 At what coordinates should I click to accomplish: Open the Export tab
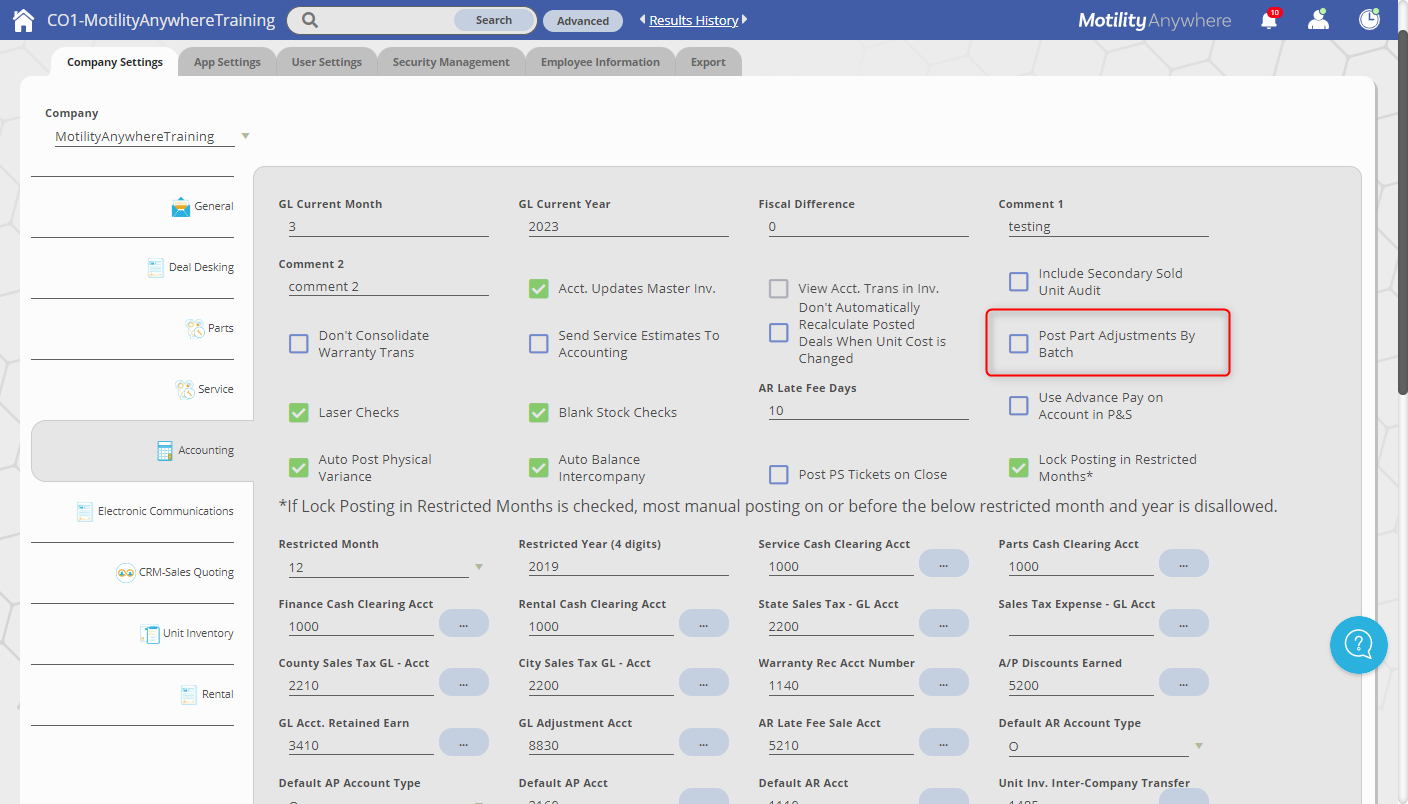coord(708,62)
